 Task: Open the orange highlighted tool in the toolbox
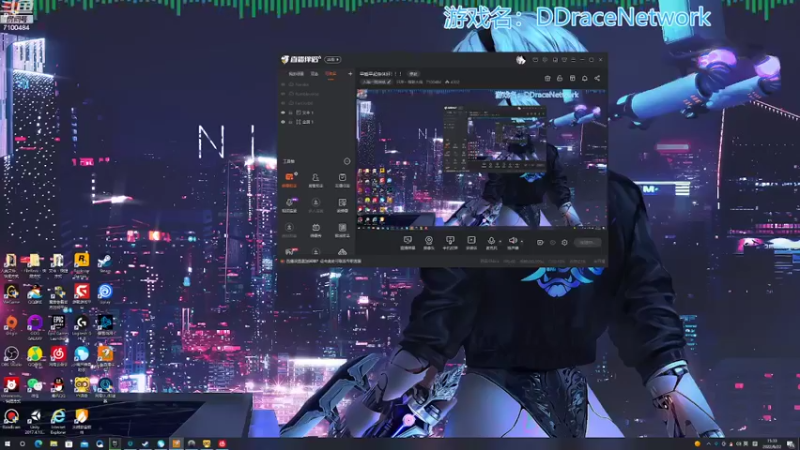289,180
